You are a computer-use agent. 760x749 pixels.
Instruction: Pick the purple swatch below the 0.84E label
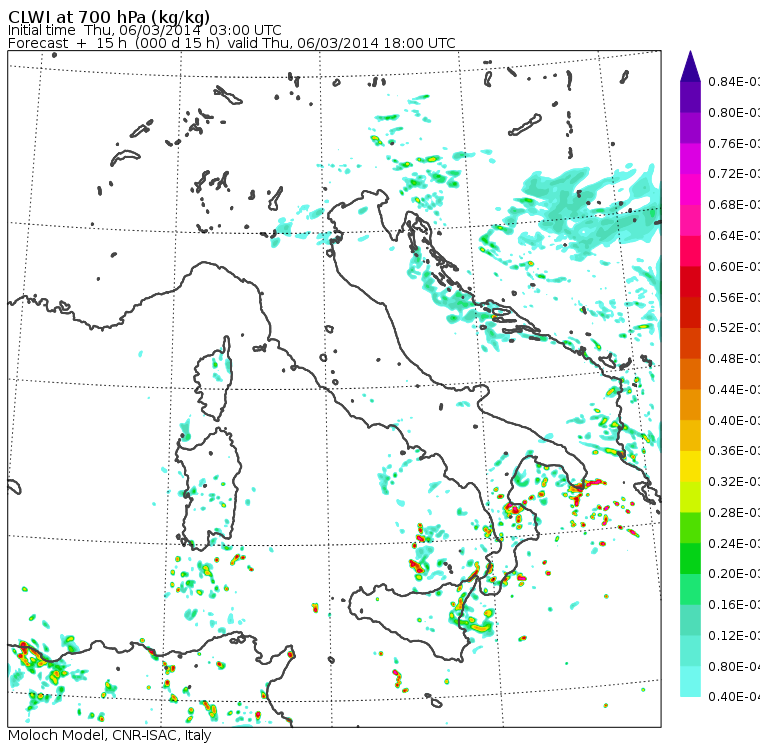click(690, 97)
